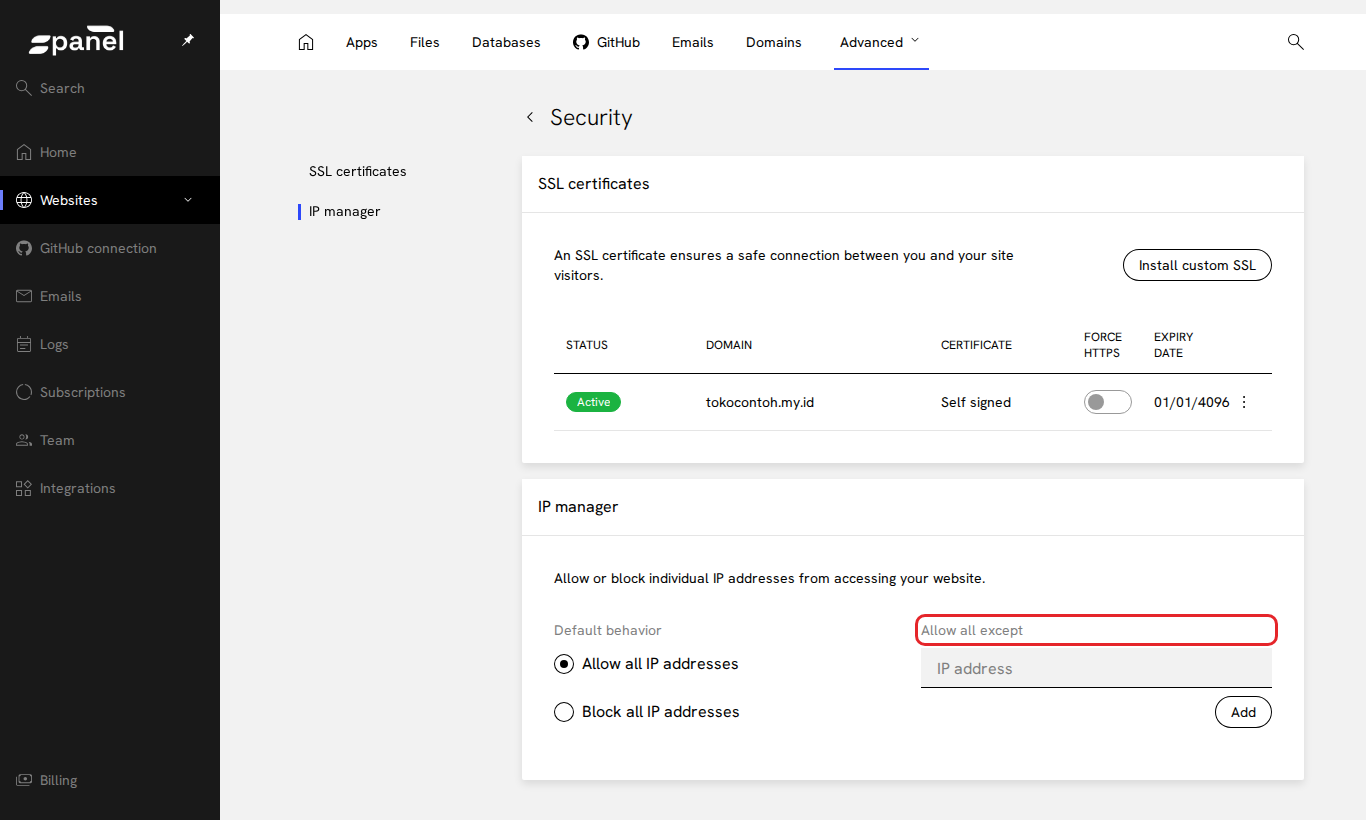Viewport: 1366px width, 820px height.
Task: Click the magnifier icon in top bar
Action: click(x=1295, y=42)
